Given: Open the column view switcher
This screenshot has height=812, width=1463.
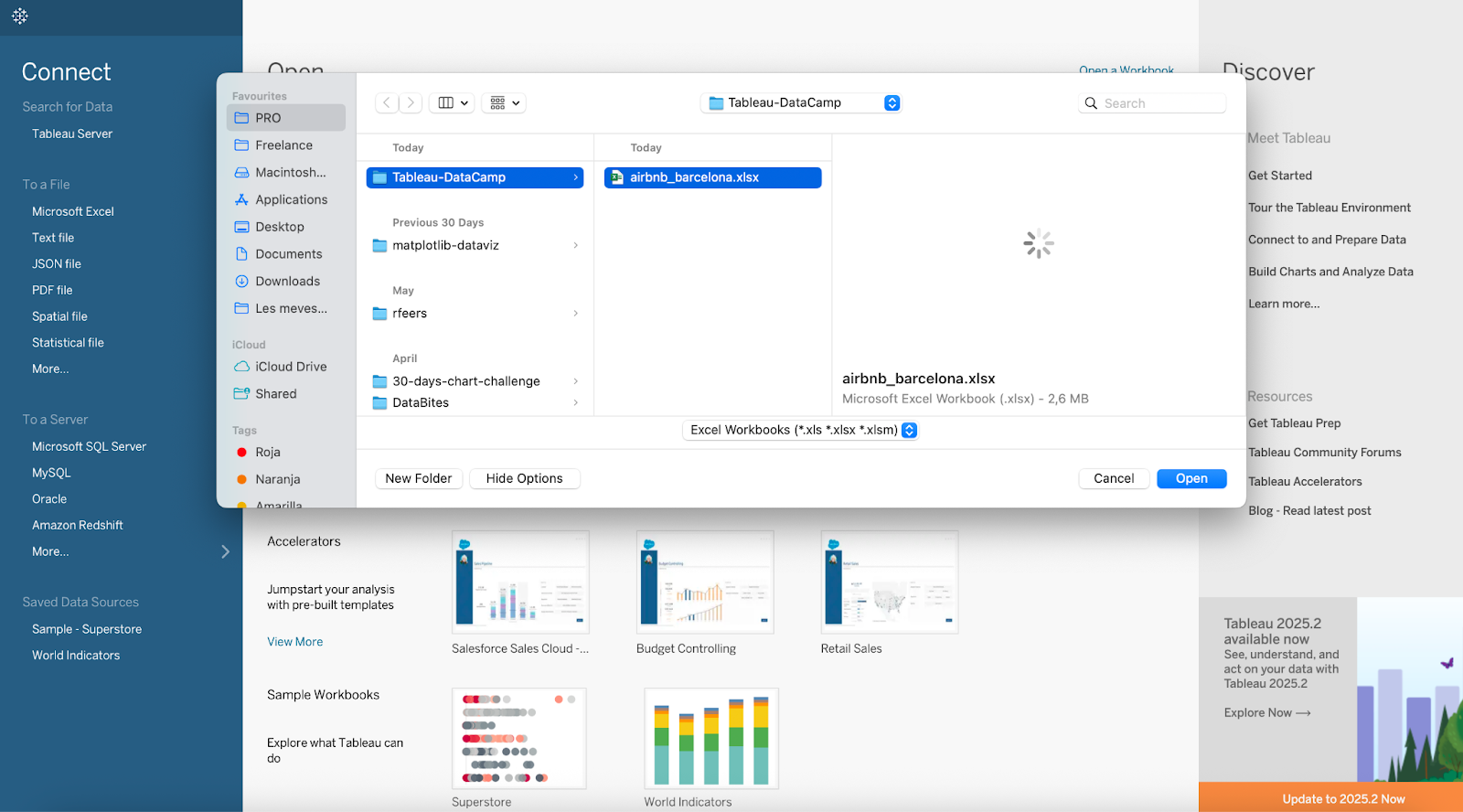Looking at the screenshot, I should tap(454, 103).
